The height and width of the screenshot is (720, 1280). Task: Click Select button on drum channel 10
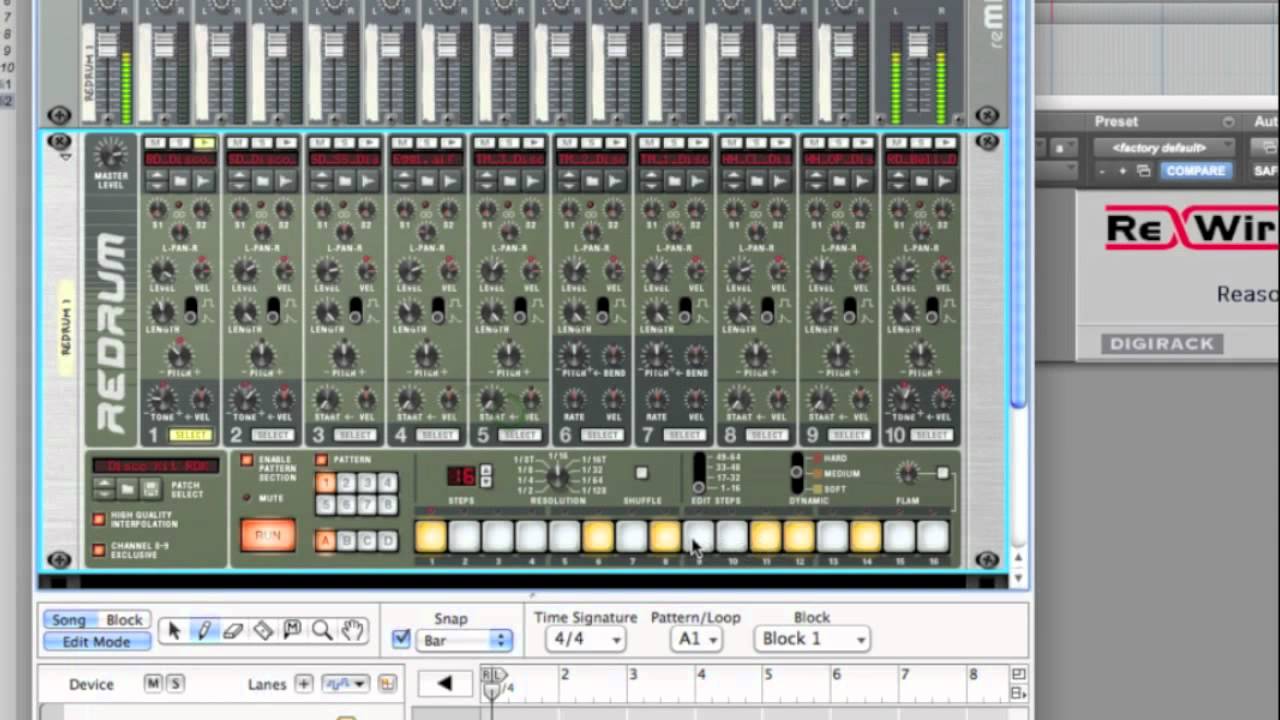[x=930, y=436]
